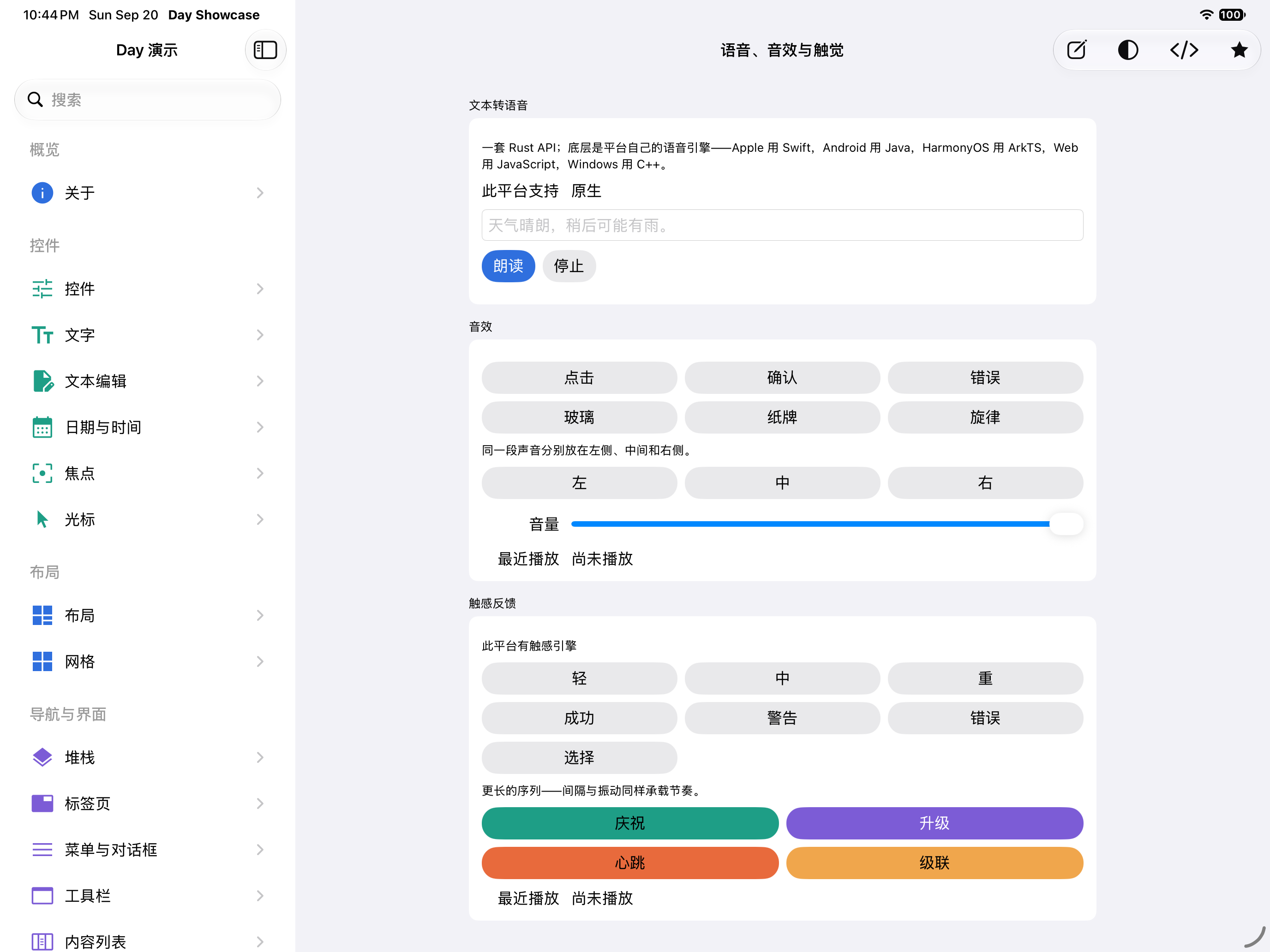Viewport: 1270px width, 952px height.
Task: Click the red 心跳 button
Action: tap(630, 863)
